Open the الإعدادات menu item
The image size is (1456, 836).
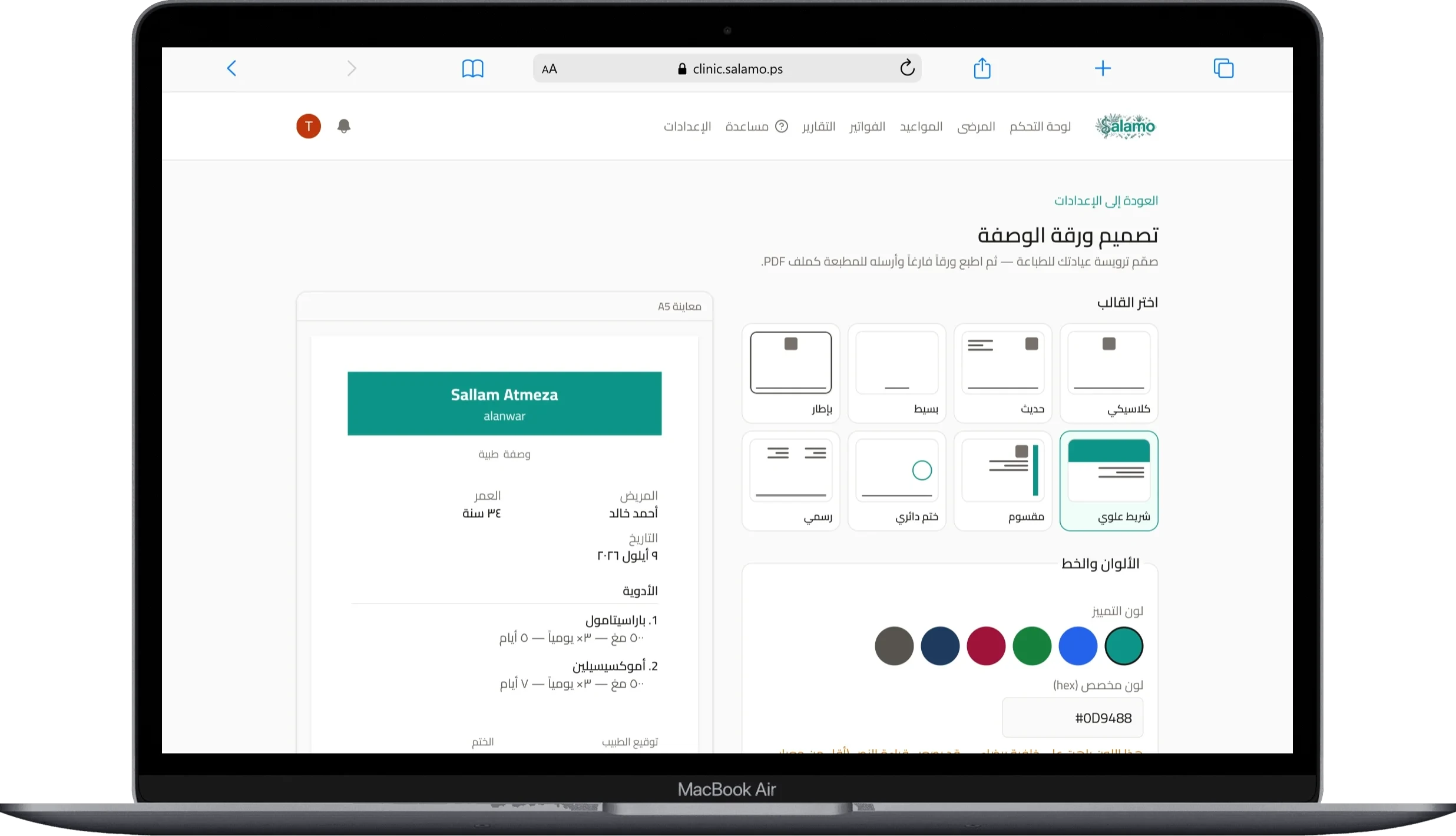(x=687, y=126)
